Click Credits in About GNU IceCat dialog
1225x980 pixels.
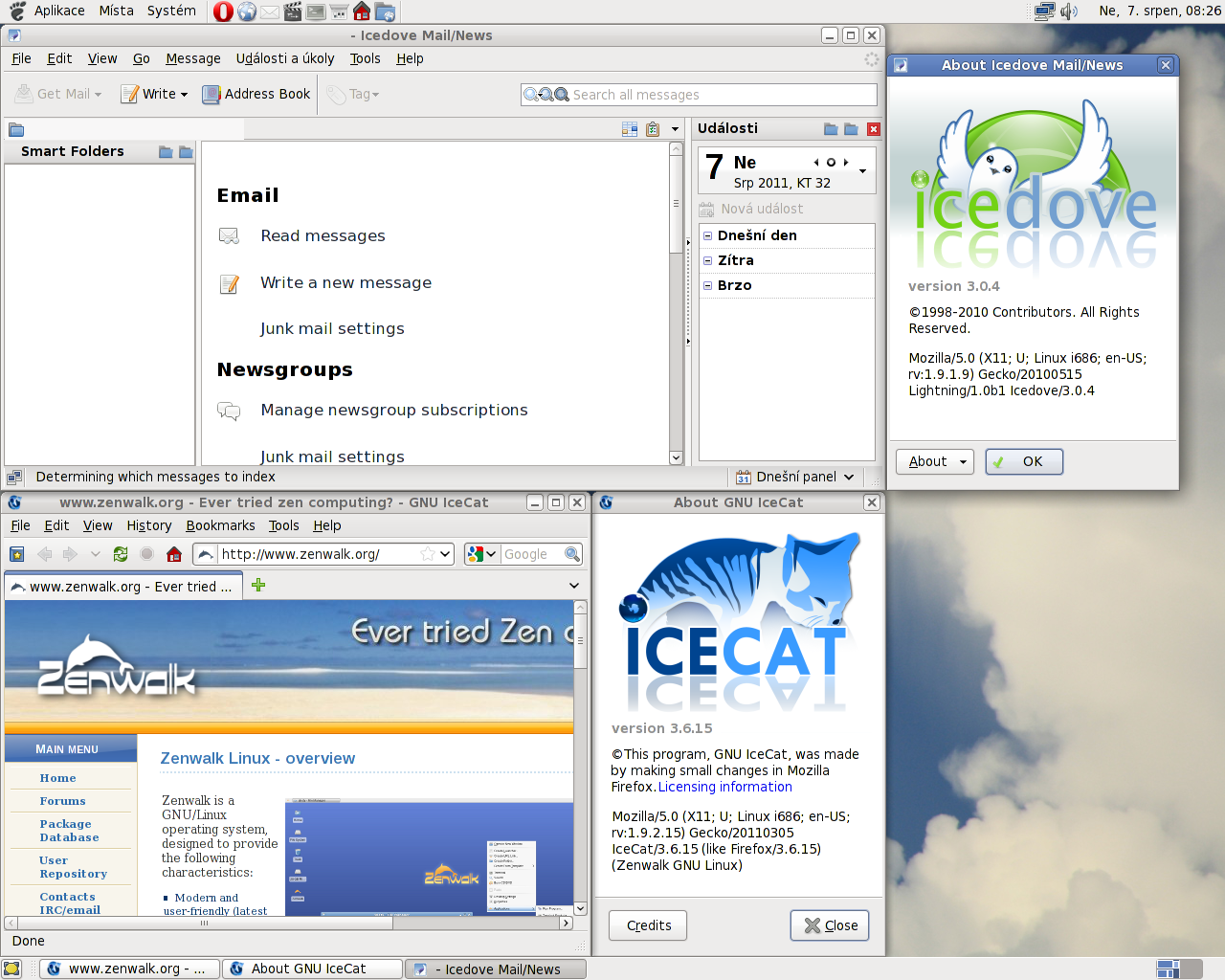click(649, 925)
